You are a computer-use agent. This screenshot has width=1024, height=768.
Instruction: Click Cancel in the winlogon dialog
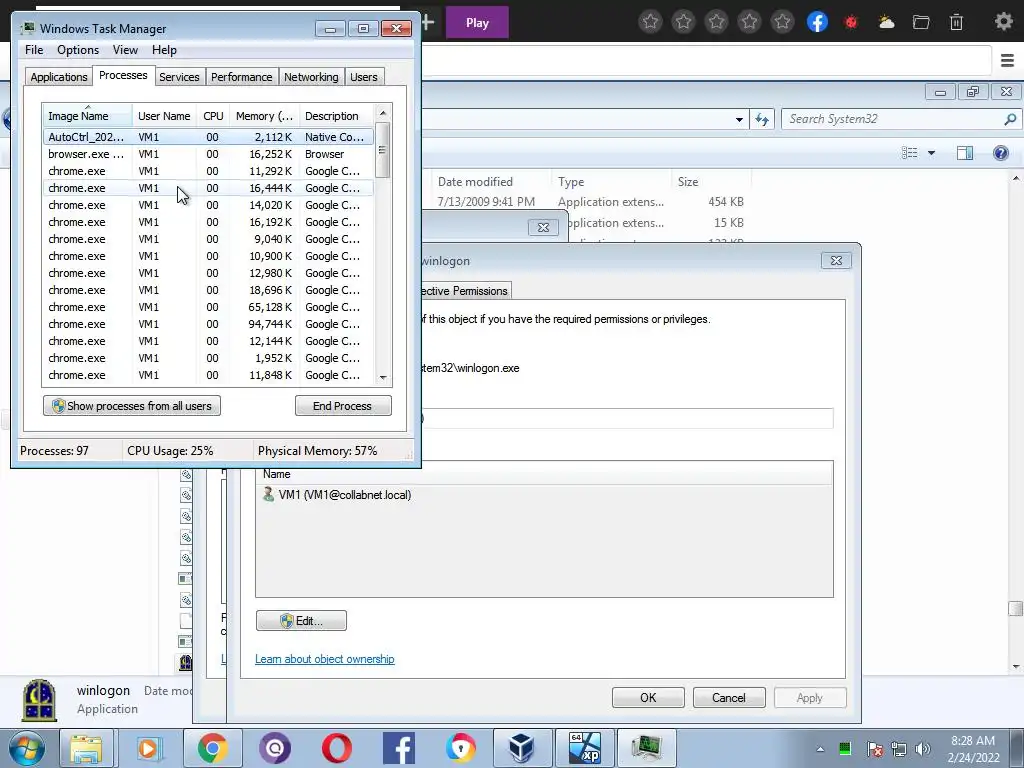point(728,697)
